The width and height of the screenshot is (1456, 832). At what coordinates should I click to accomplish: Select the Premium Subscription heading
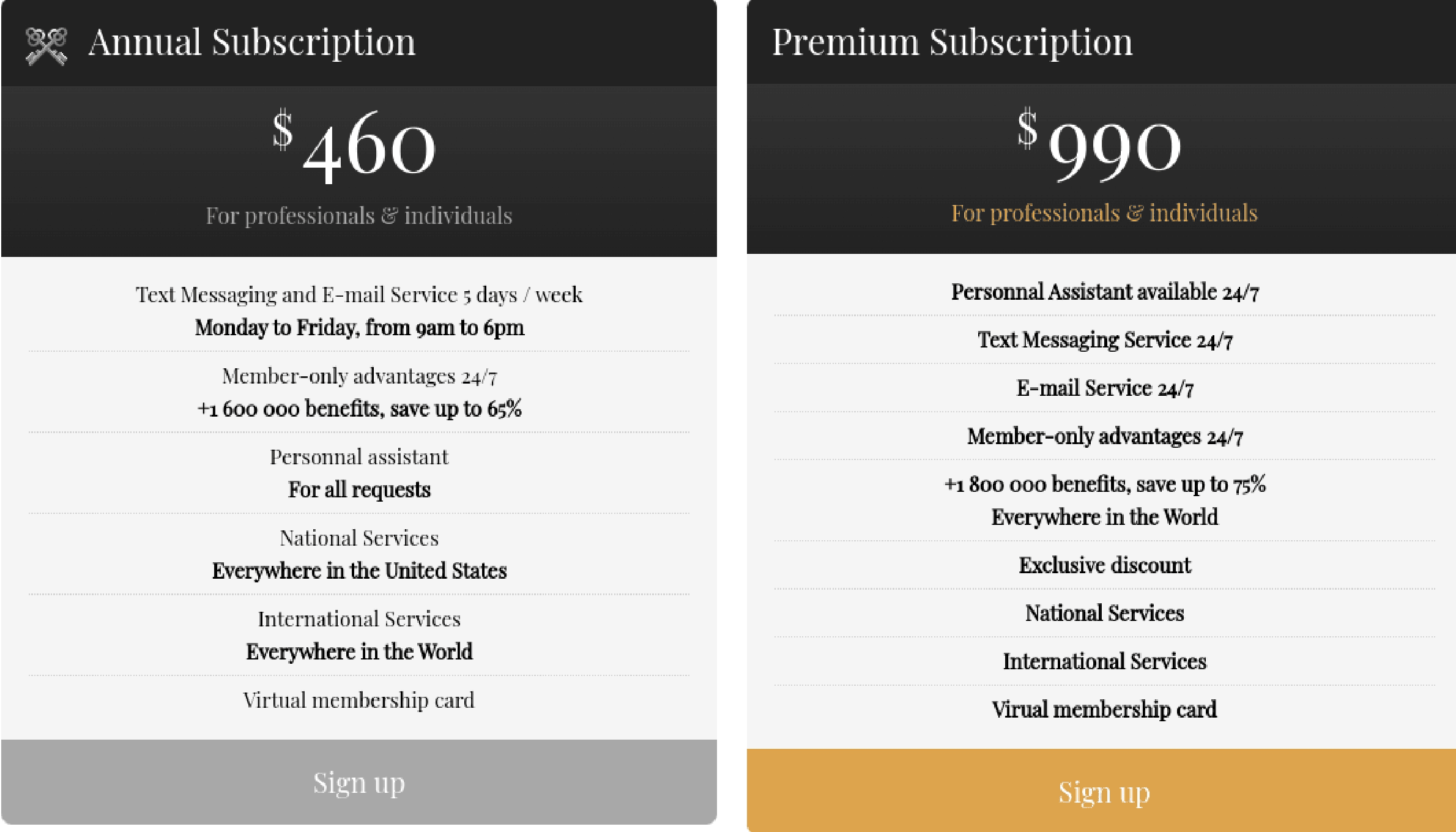pos(952,42)
